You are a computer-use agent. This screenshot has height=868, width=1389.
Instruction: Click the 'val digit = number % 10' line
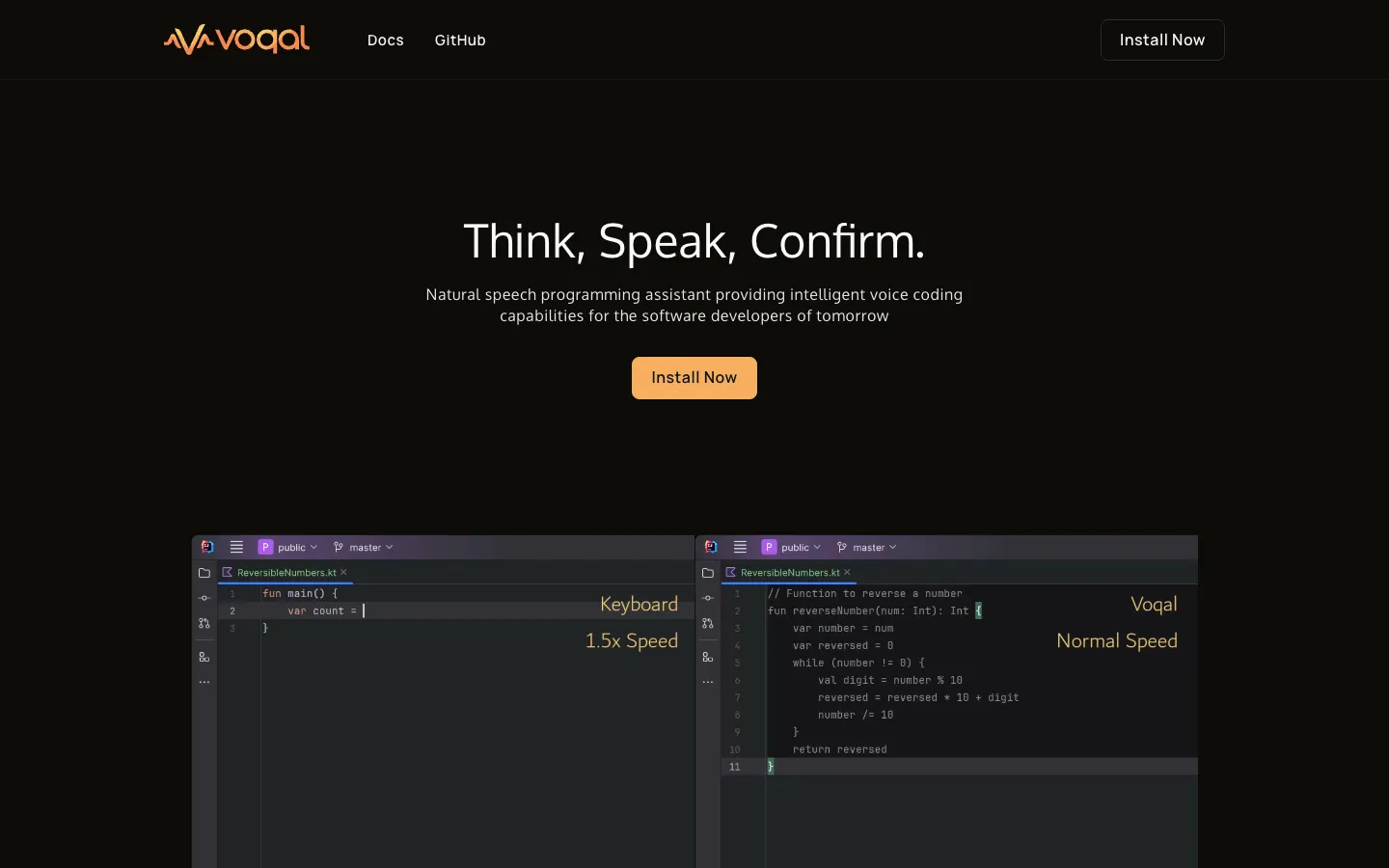pyautogui.click(x=890, y=681)
